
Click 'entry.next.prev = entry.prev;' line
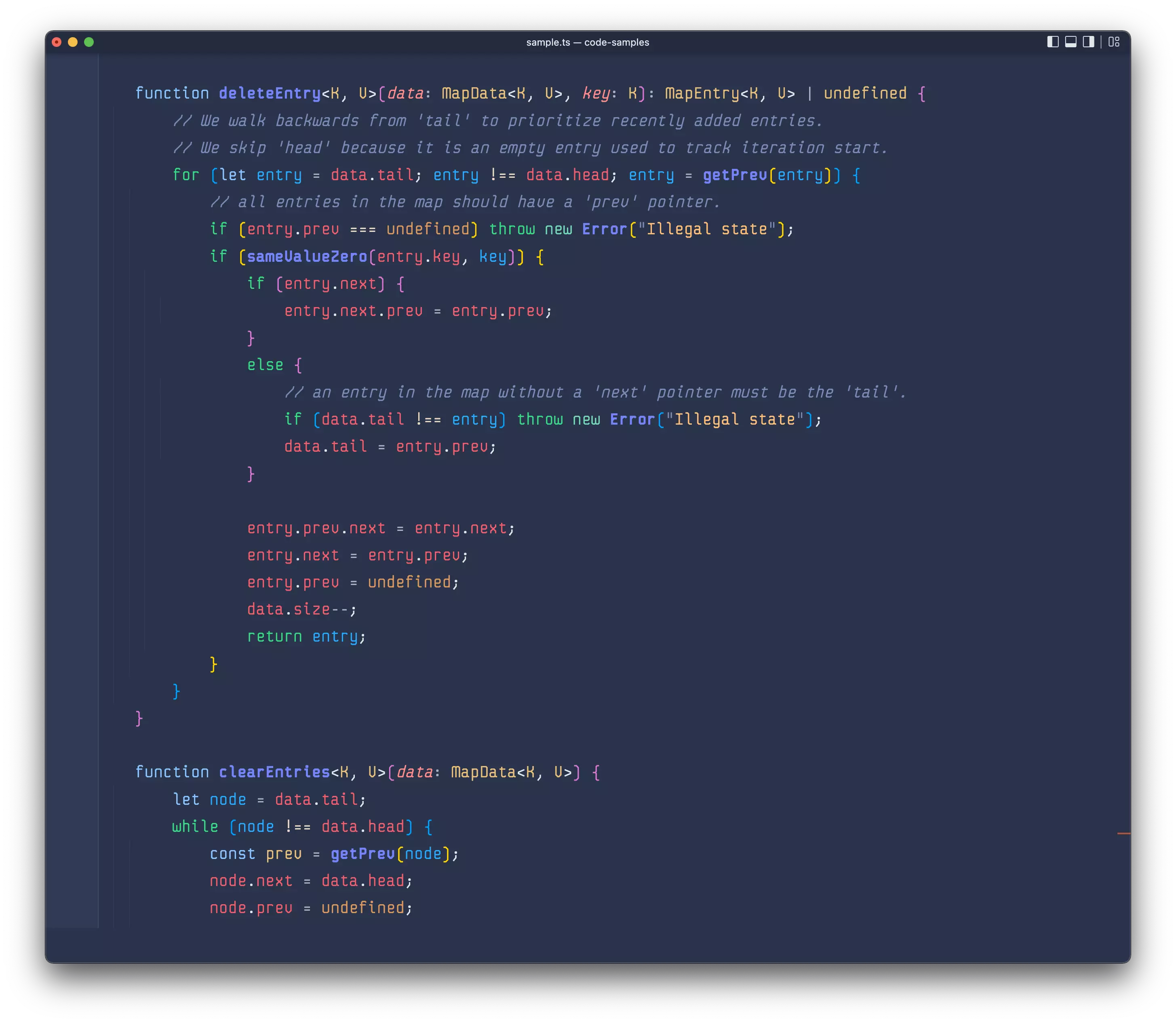point(418,311)
